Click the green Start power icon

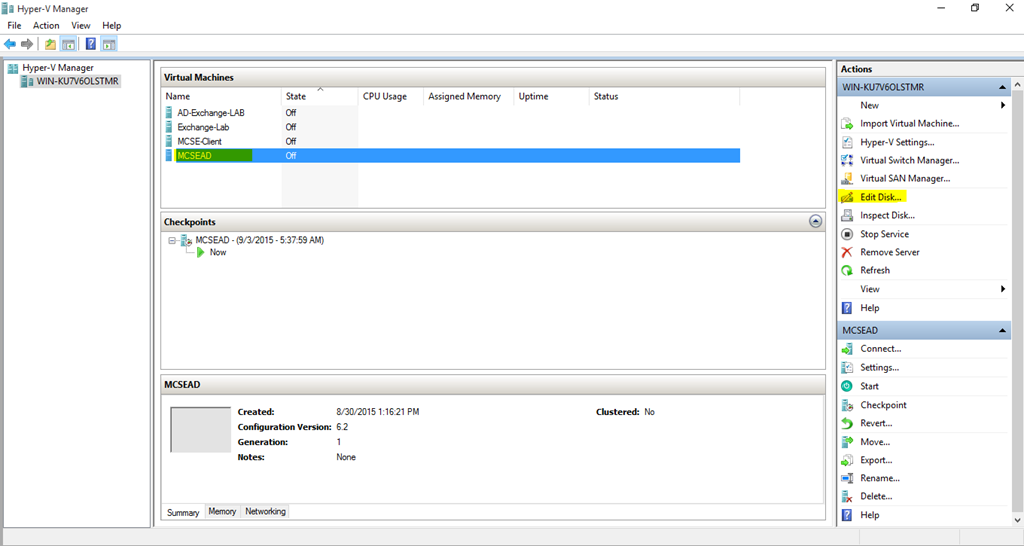click(x=847, y=386)
